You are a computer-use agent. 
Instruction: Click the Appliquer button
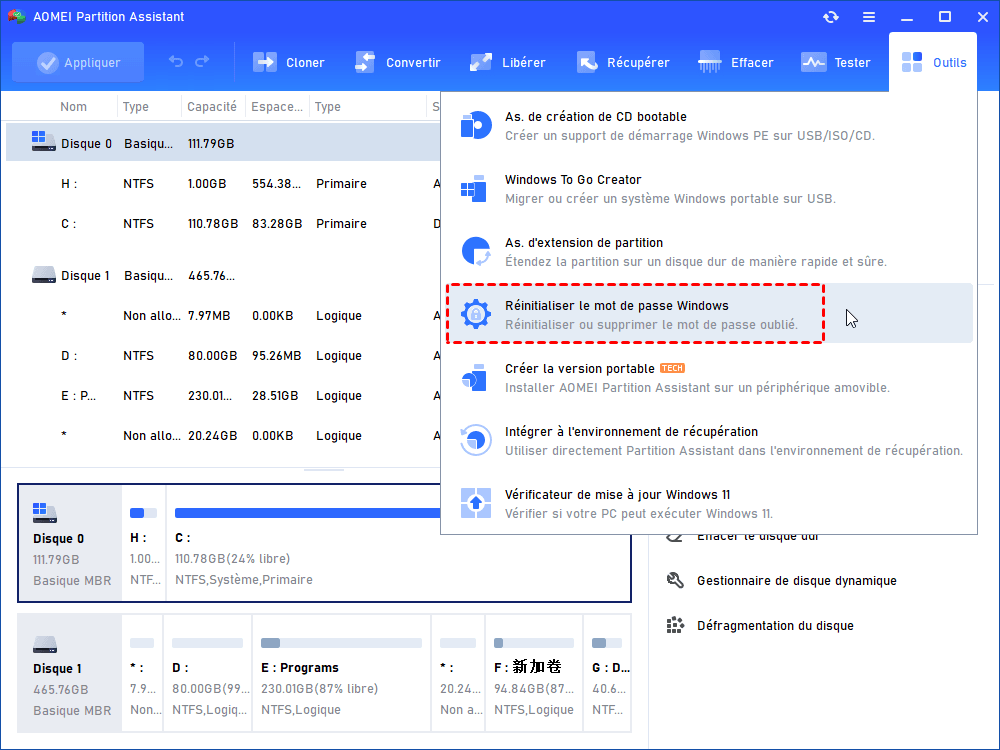78,62
